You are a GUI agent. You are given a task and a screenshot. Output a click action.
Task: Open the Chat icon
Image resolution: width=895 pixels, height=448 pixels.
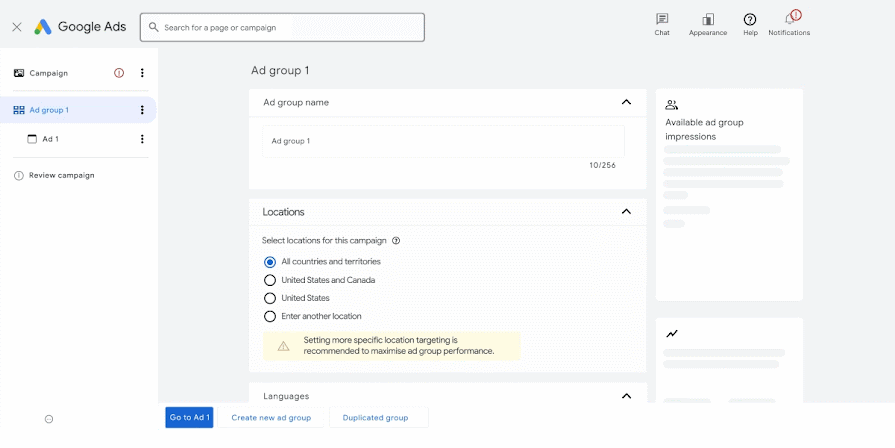coord(662,19)
